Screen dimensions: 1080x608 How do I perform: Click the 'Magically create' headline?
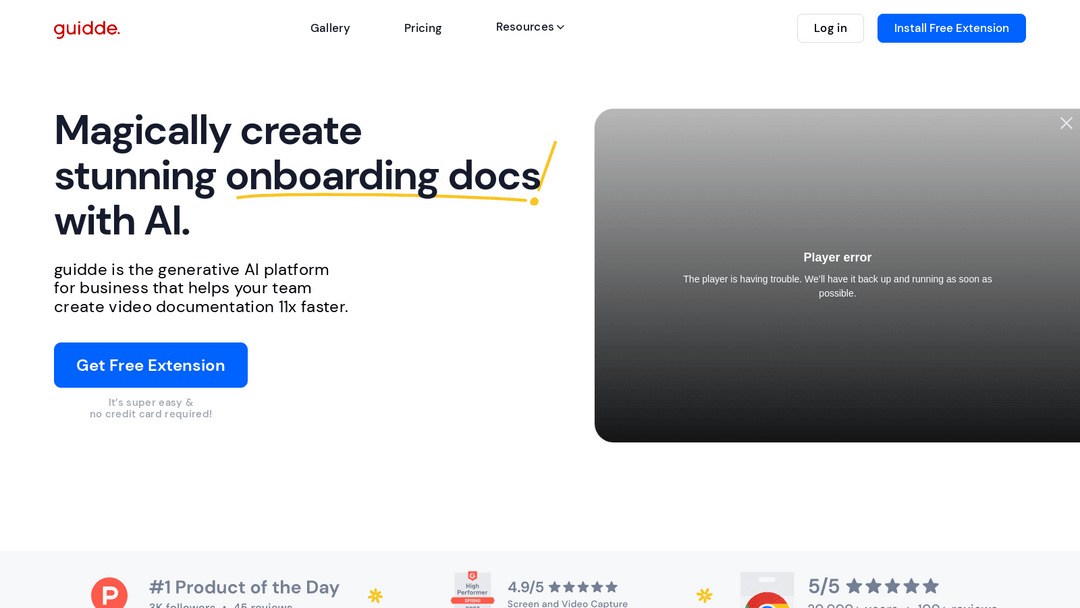pos(208,130)
